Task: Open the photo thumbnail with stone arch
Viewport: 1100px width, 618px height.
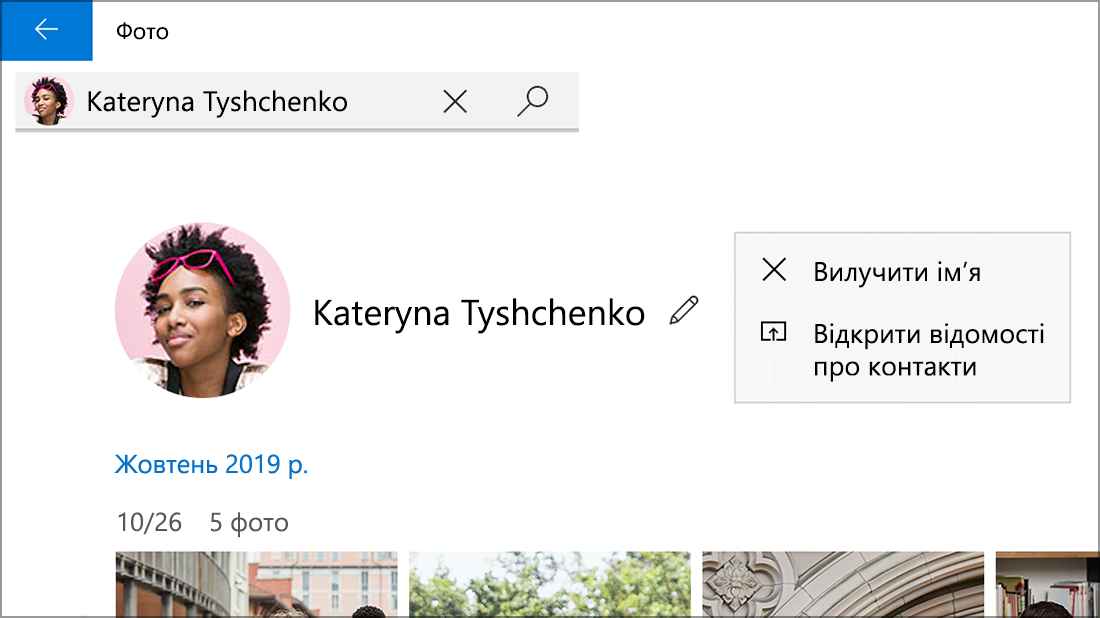Action: point(843,584)
